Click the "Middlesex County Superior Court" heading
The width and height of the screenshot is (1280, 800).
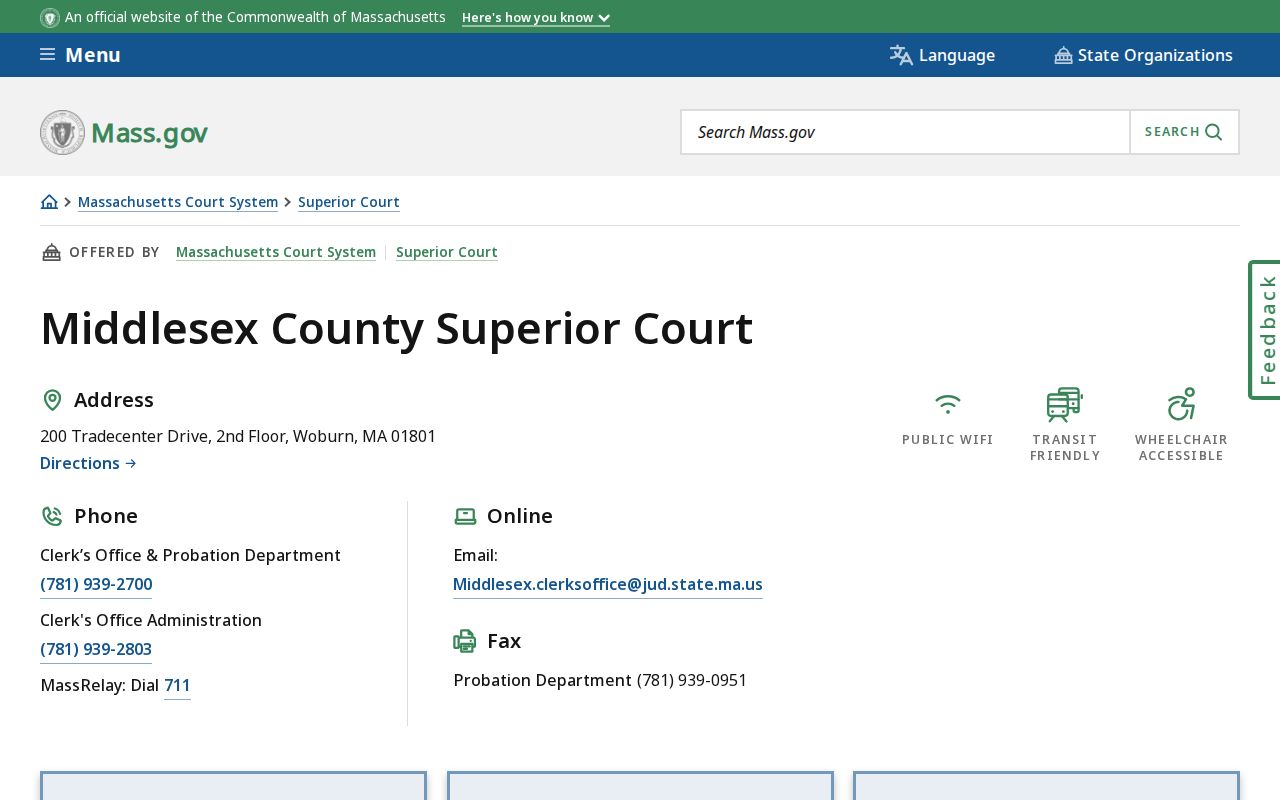(x=396, y=328)
